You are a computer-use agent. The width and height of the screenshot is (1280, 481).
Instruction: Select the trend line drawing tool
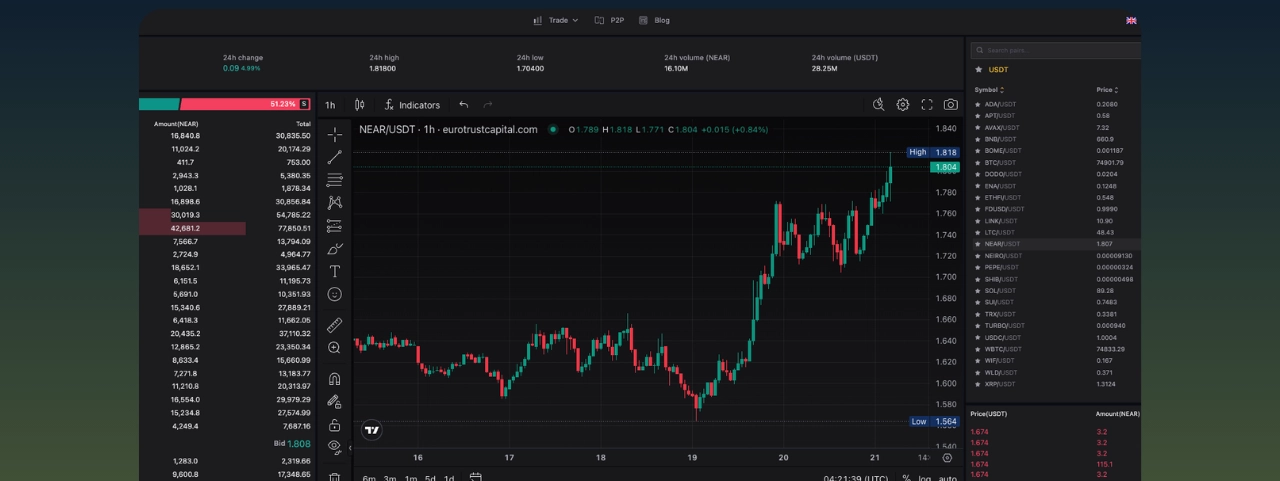pos(335,157)
